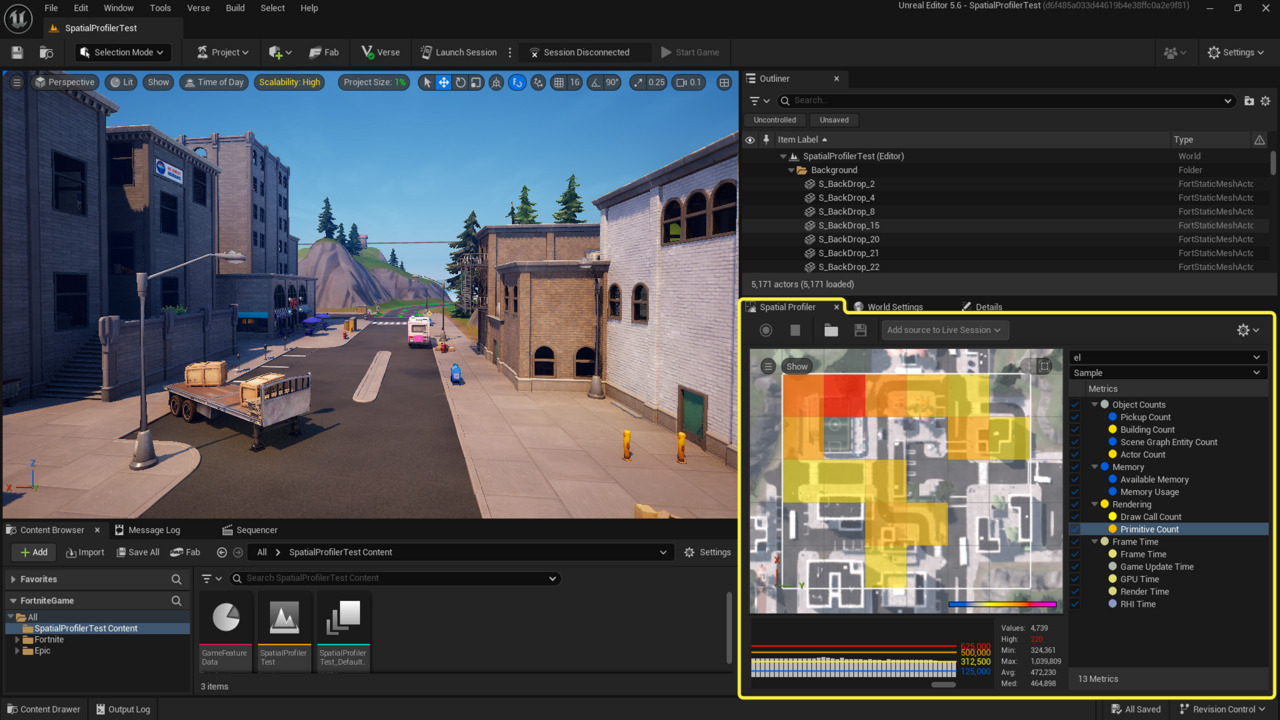Open the Selection Mode dropdown

point(121,52)
